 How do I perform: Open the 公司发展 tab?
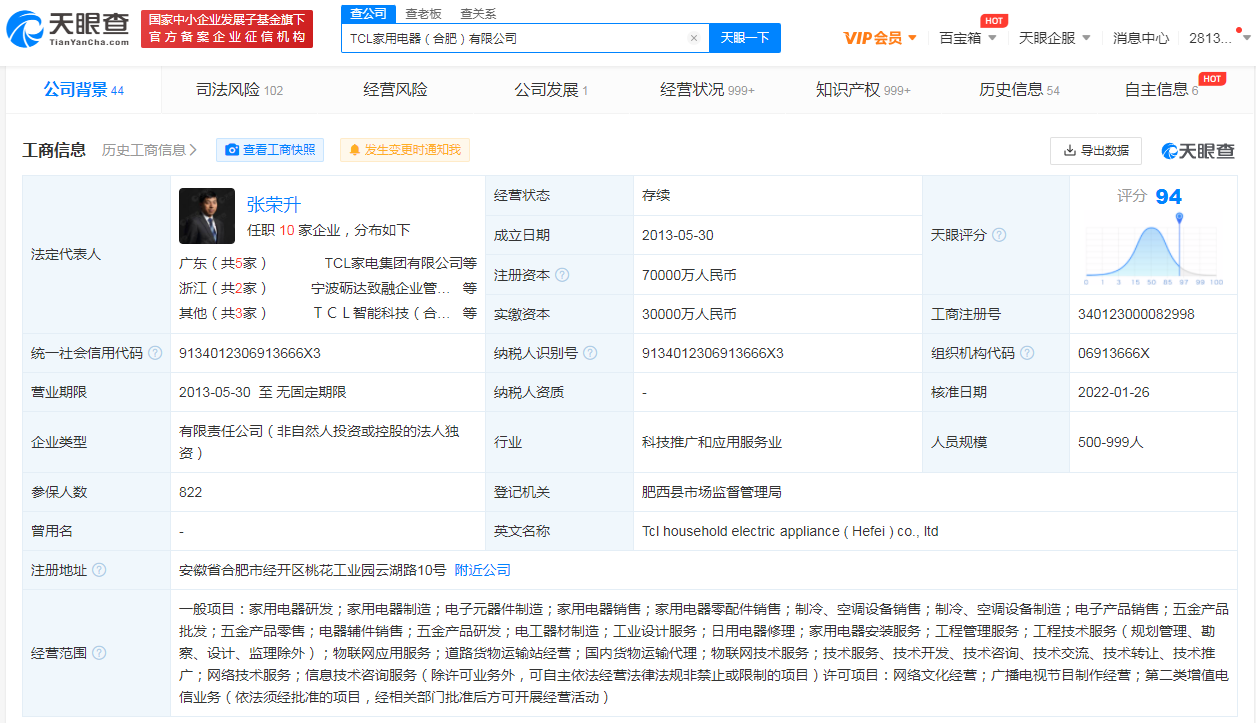[x=551, y=90]
